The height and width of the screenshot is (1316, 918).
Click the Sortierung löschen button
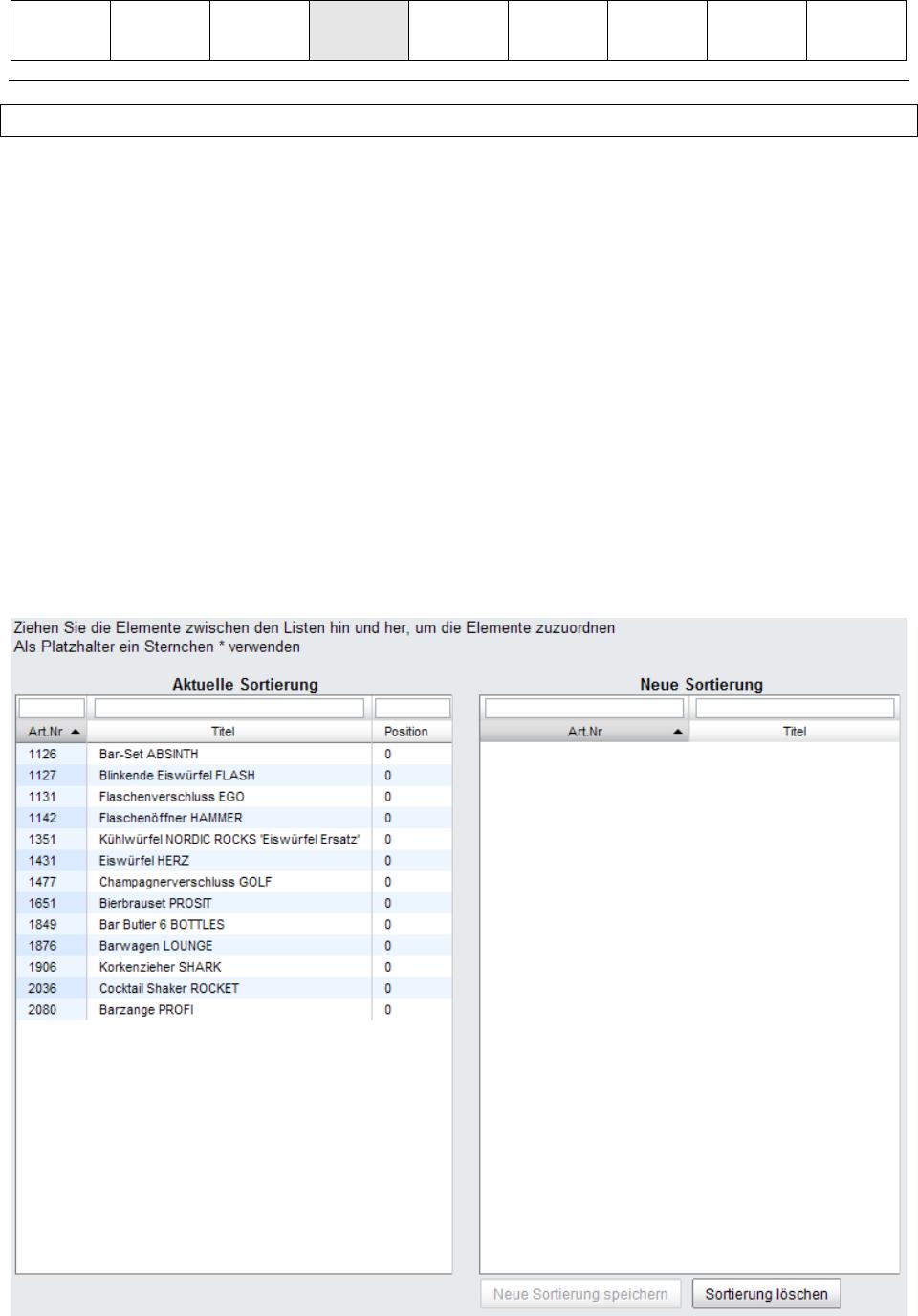pos(766,1294)
